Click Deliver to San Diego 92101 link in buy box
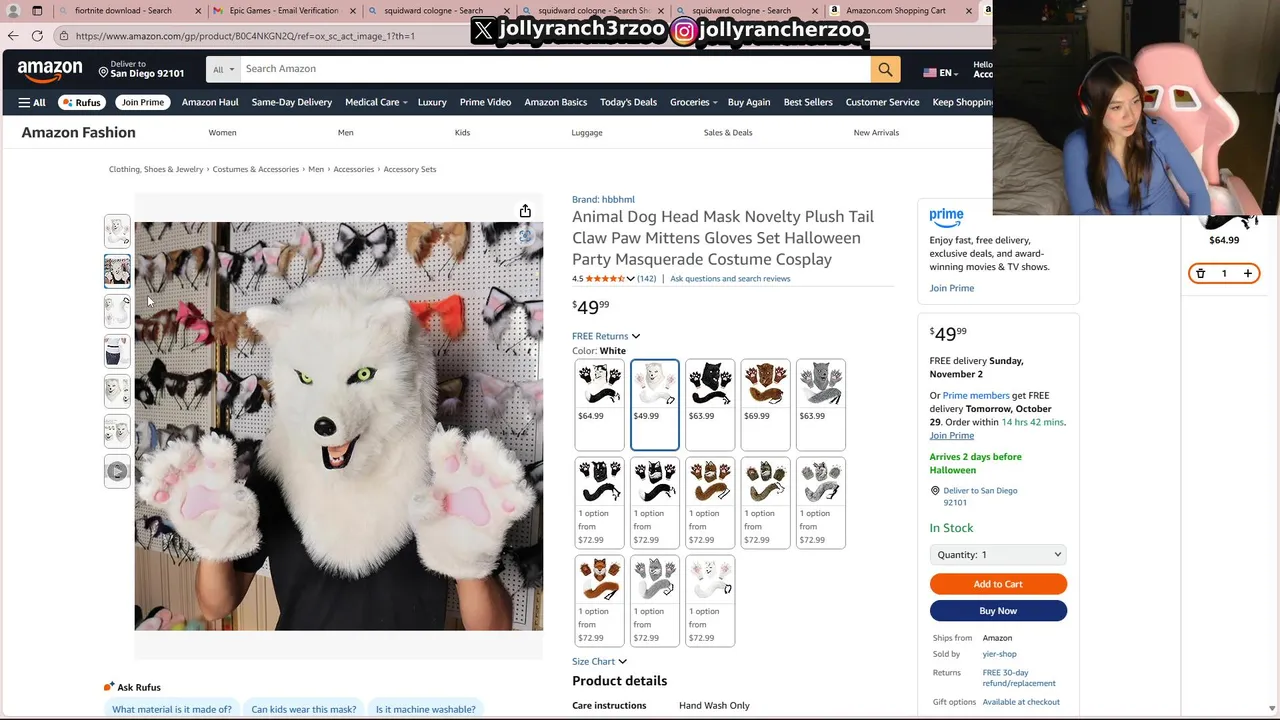Viewport: 1280px width, 720px height. point(980,496)
